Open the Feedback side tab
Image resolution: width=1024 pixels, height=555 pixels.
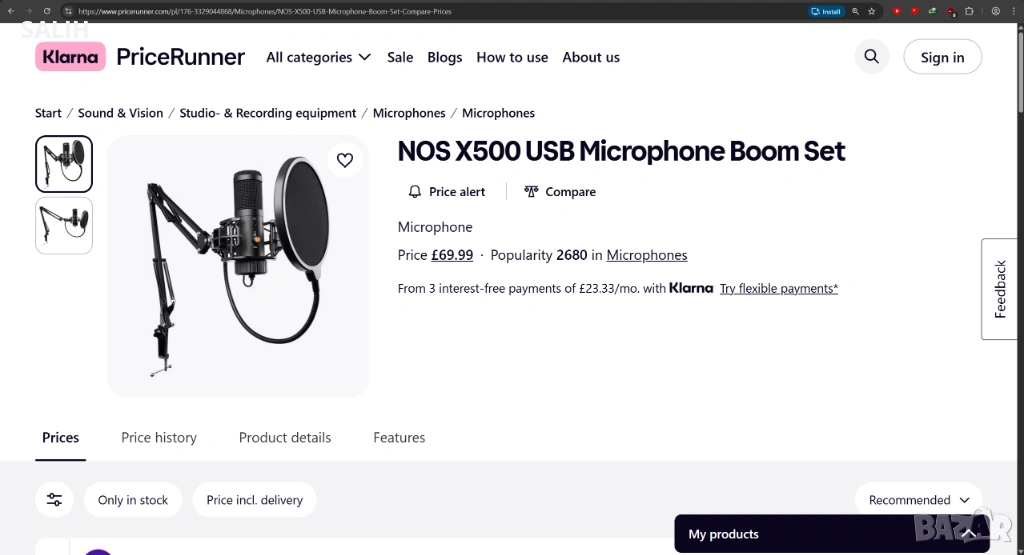[1001, 289]
